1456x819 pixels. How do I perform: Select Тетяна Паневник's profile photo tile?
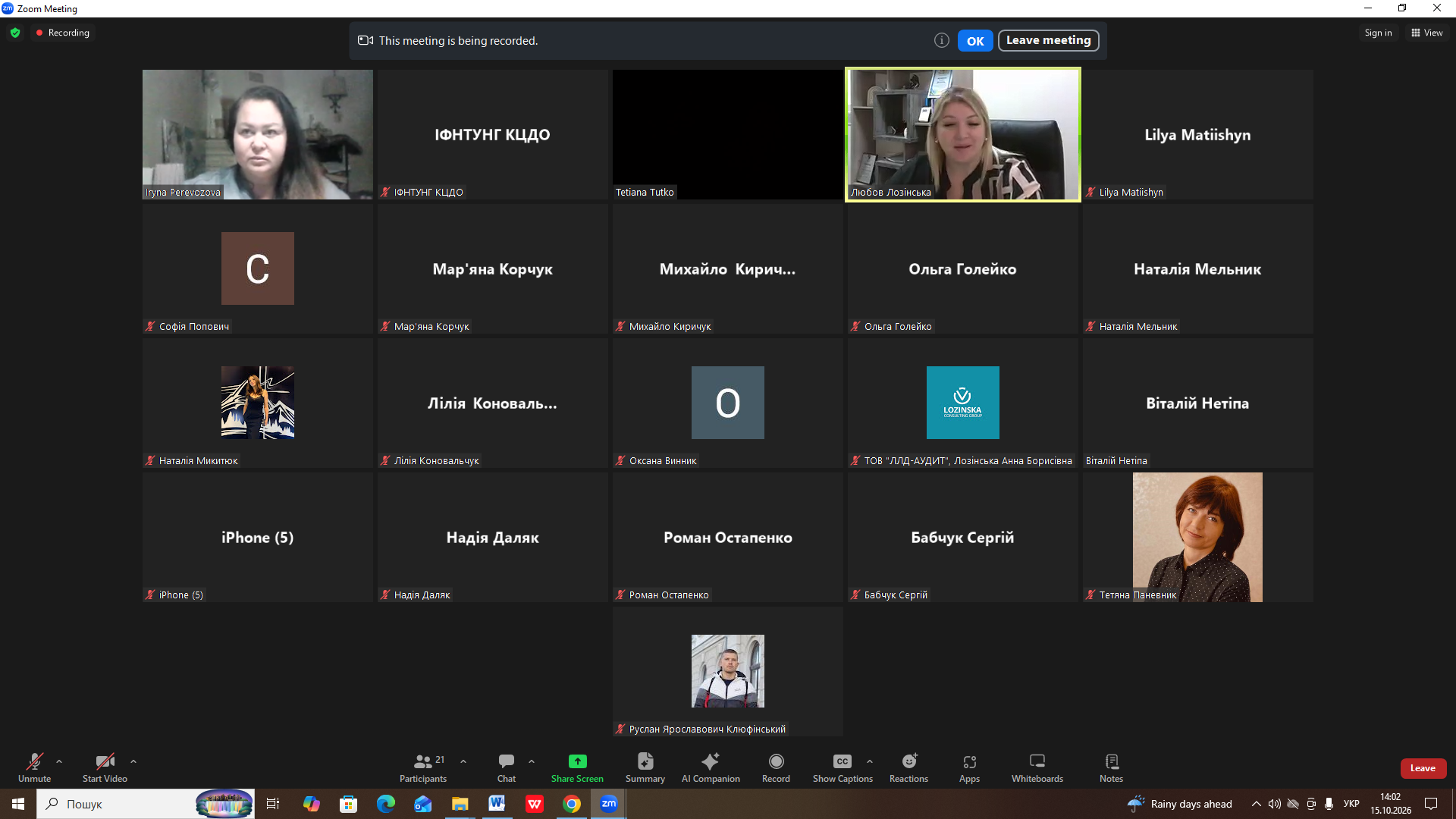pyautogui.click(x=1197, y=537)
